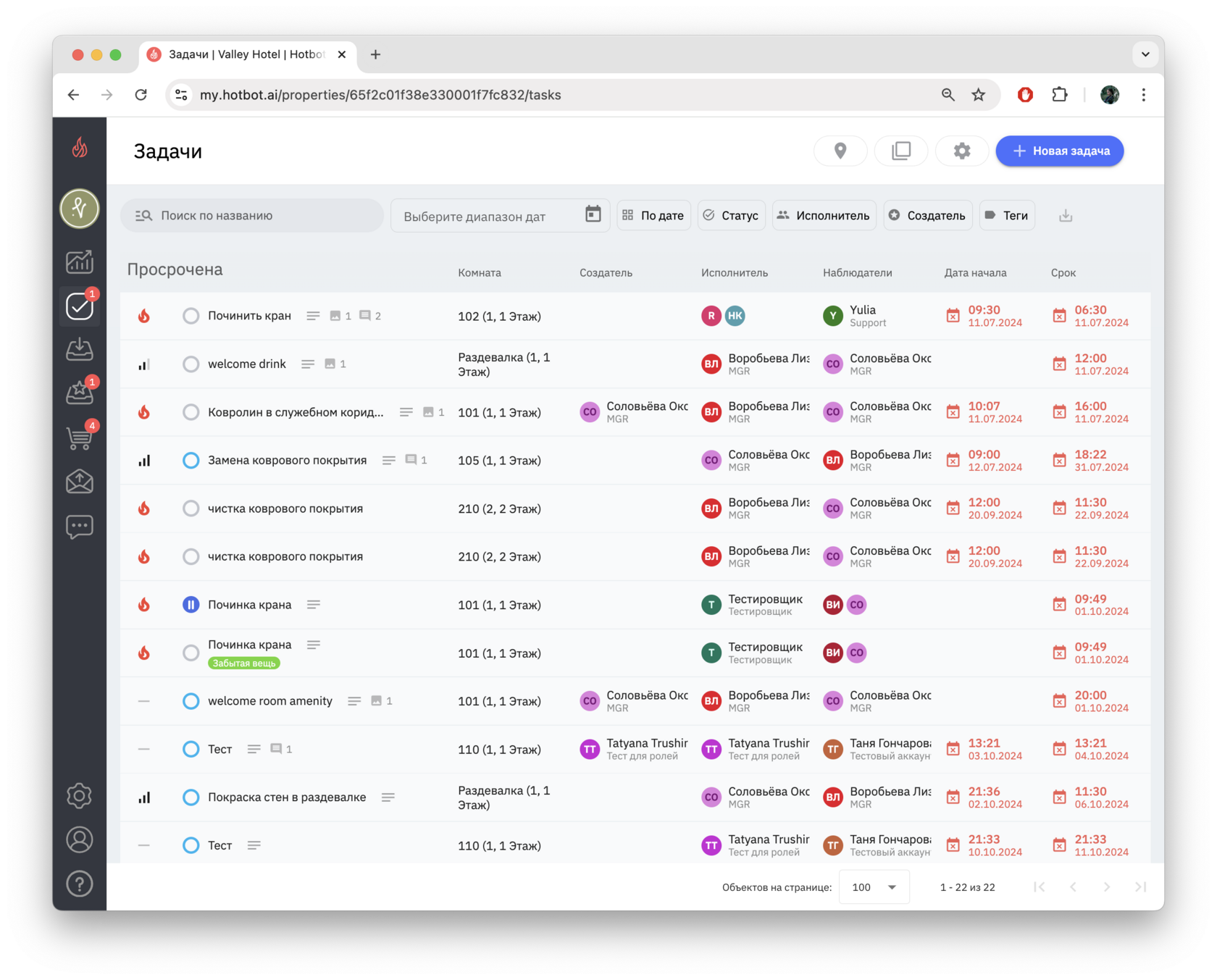The height and width of the screenshot is (980, 1217).
Task: Open the inbox tray icon in sidebar
Action: (x=80, y=349)
